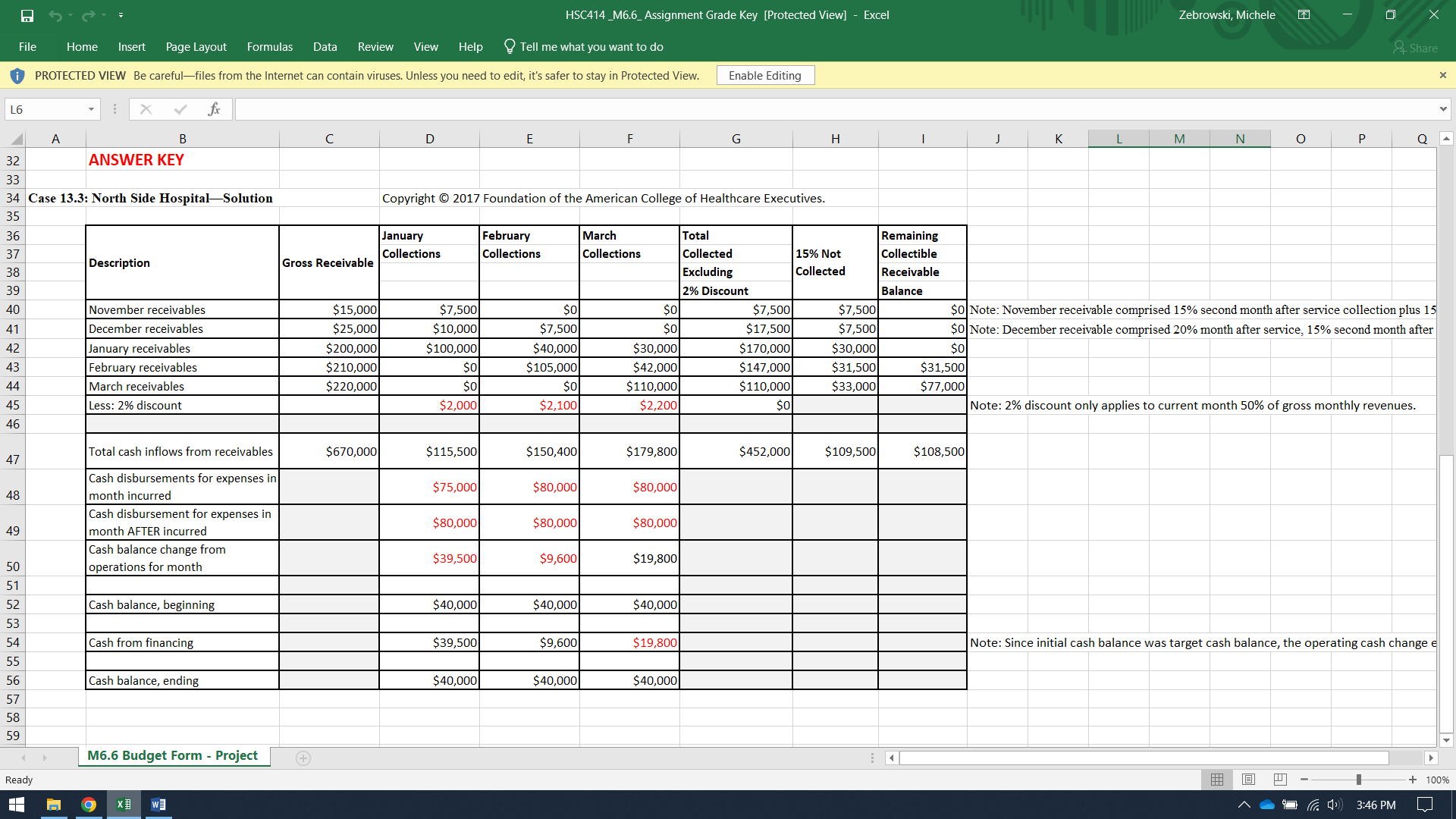Image resolution: width=1456 pixels, height=819 pixels.
Task: Click the Redo arrow icon
Action: (88, 15)
